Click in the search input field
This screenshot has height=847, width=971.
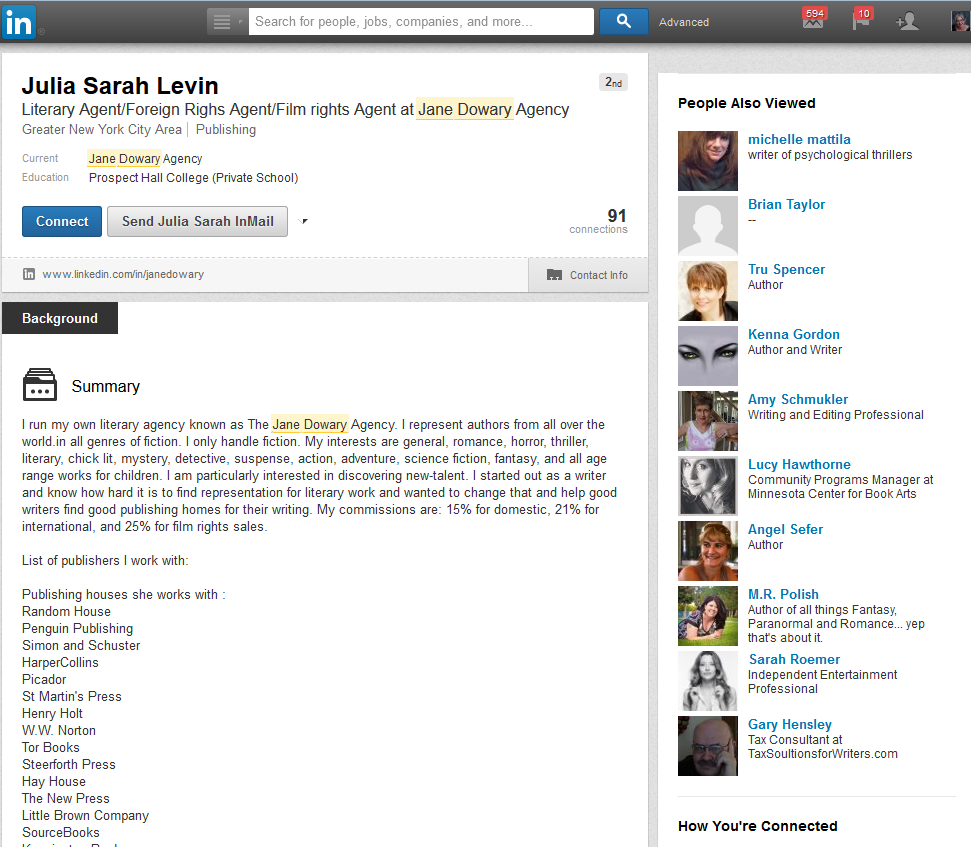point(420,21)
